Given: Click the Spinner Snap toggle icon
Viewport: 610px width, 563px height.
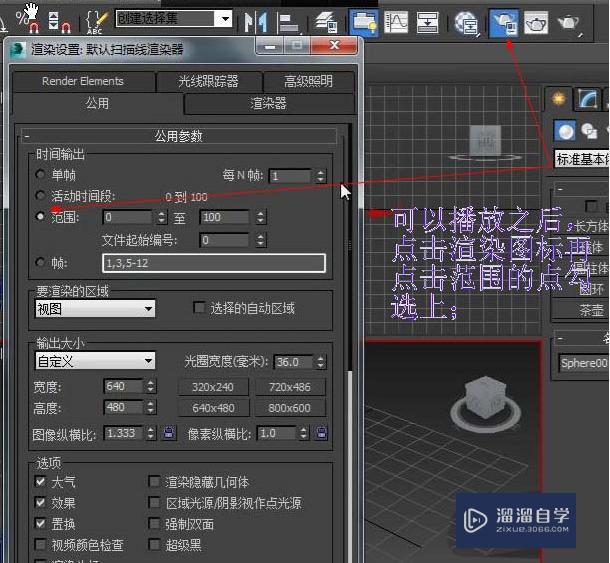Looking at the screenshot, I should [x=60, y=22].
